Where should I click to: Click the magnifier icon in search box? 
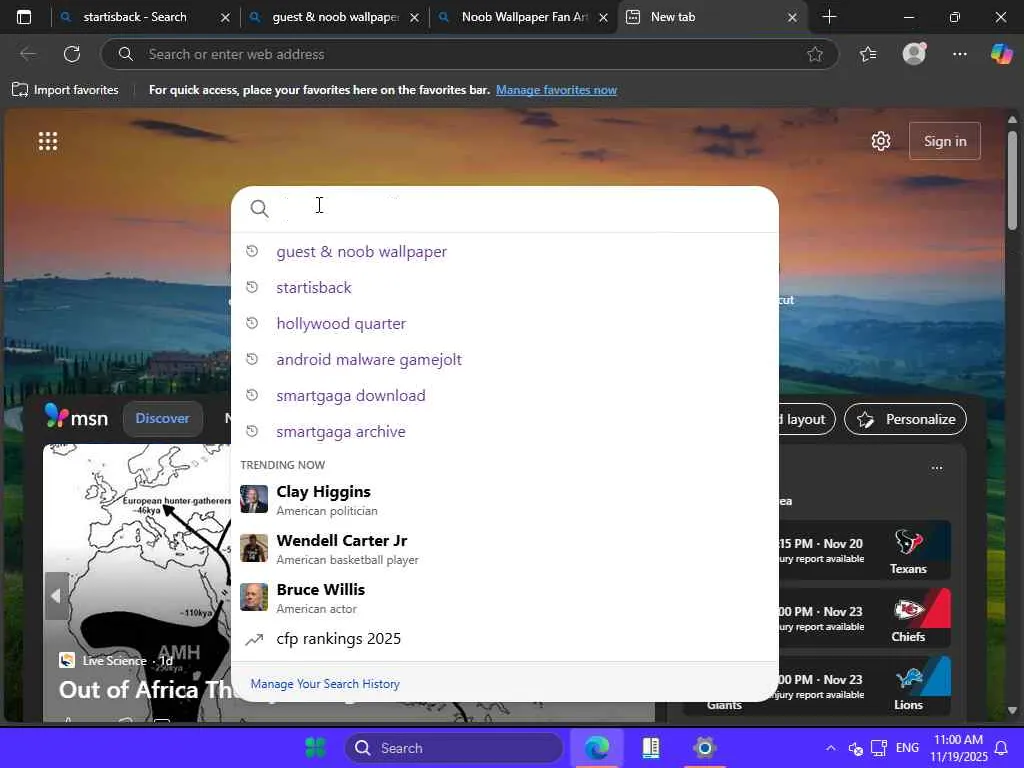[259, 209]
